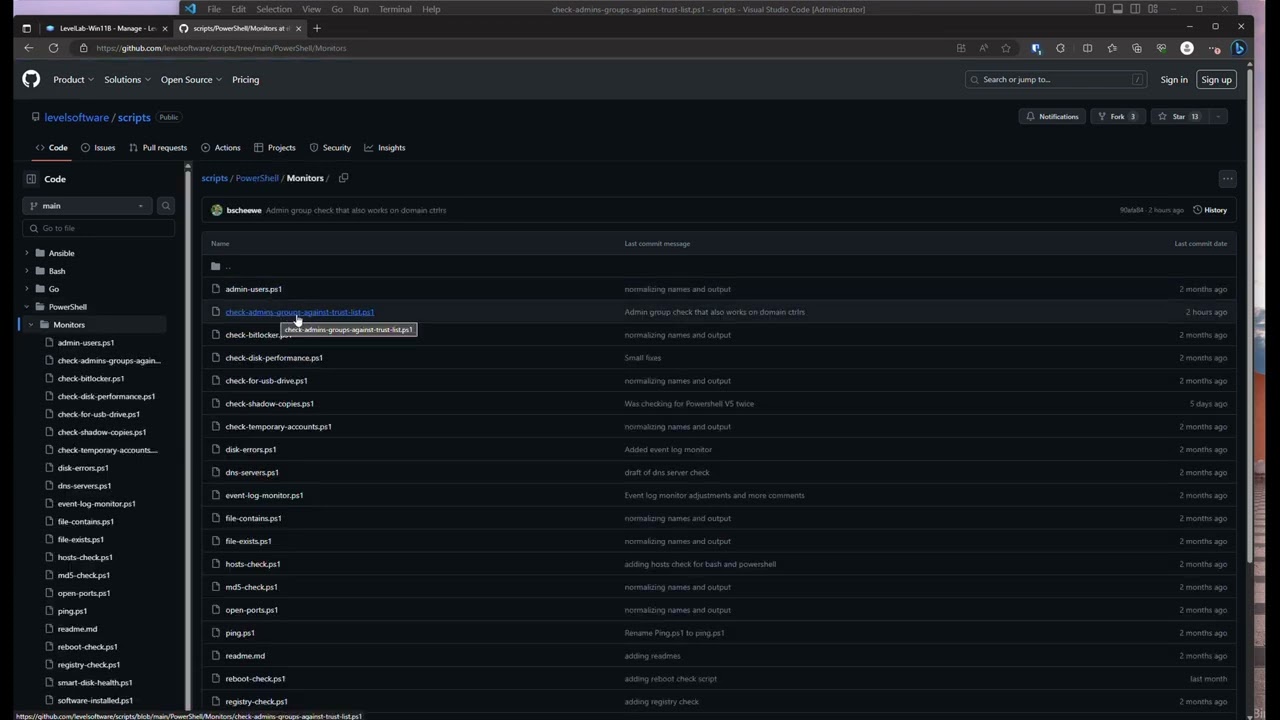Click the Read aloud icon in address bar
The width and height of the screenshot is (1280, 720).
983,48
